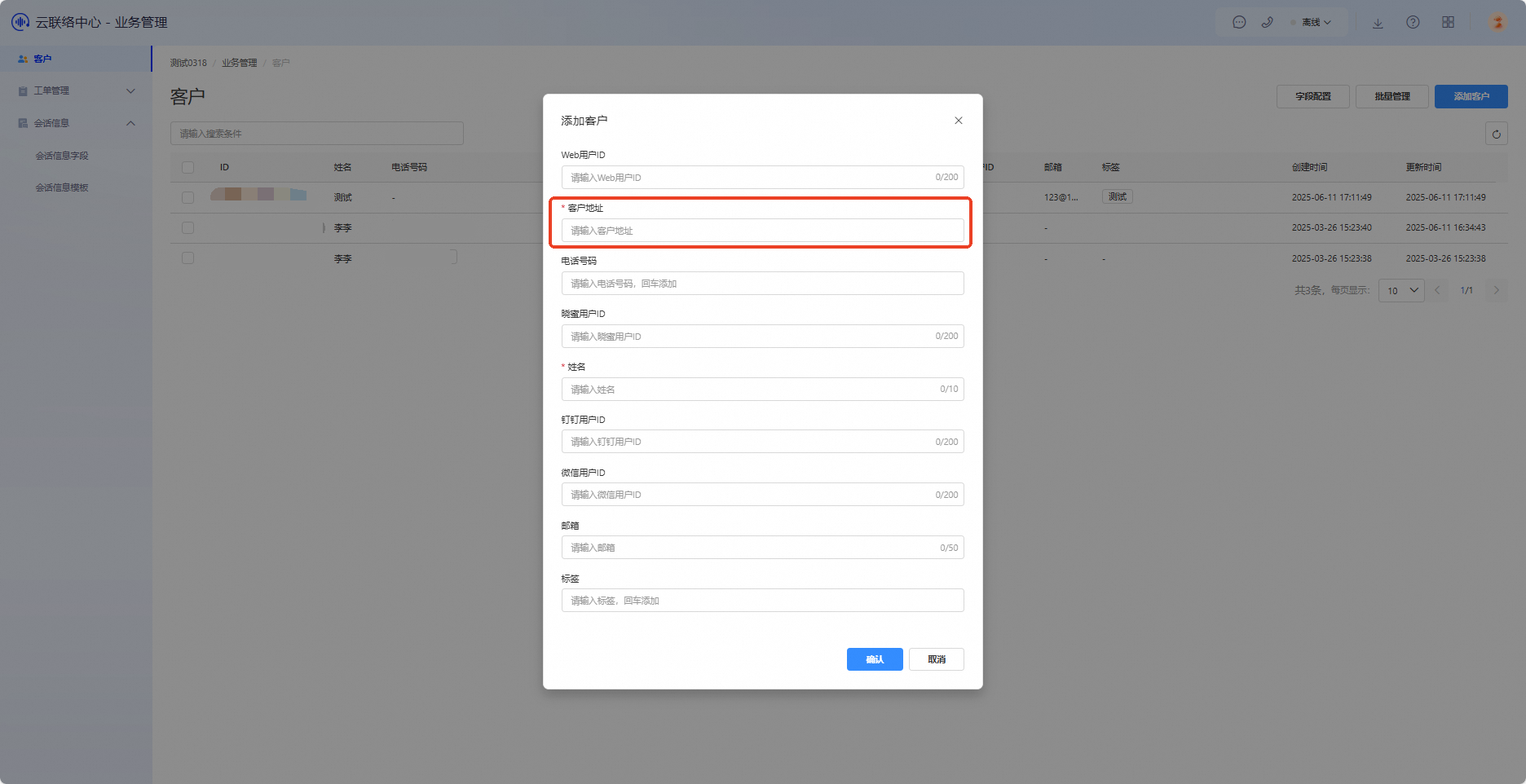The image size is (1526, 784).
Task: Click the 共3条 total count text
Action: tap(1309, 290)
